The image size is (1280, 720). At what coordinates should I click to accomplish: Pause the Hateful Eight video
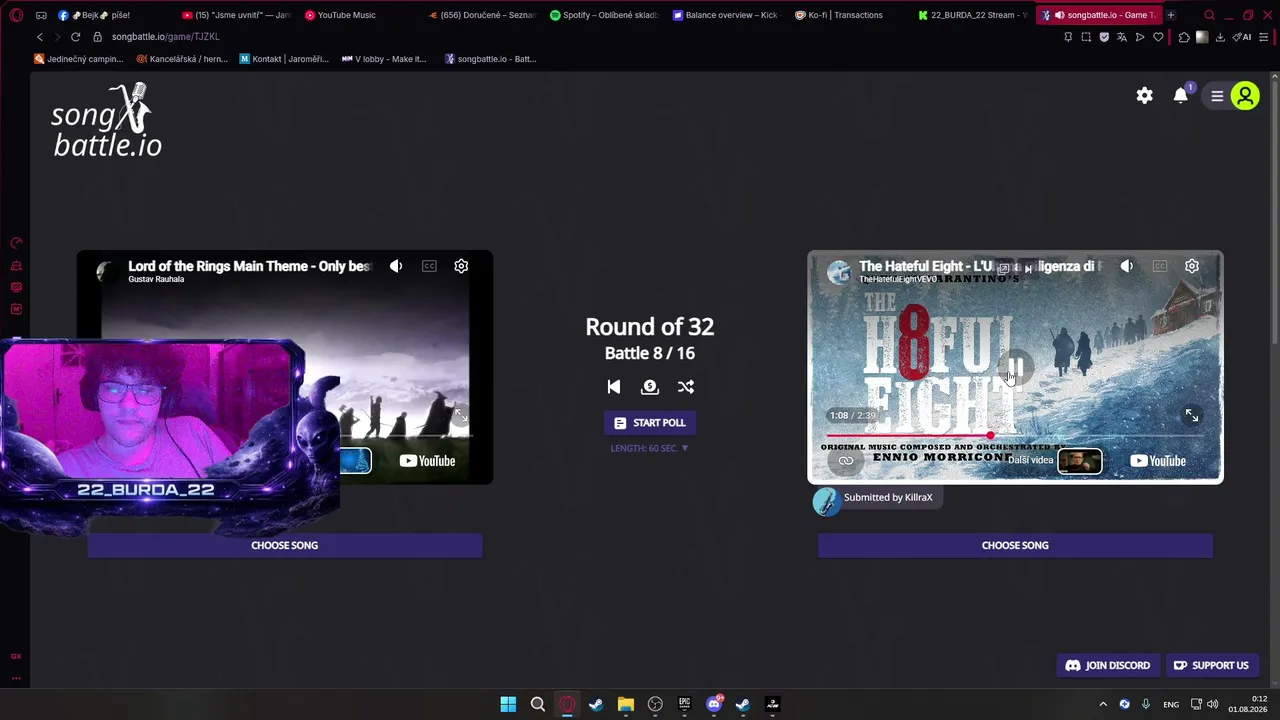[1014, 367]
